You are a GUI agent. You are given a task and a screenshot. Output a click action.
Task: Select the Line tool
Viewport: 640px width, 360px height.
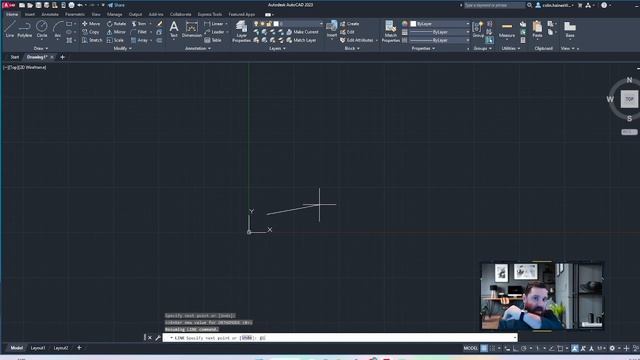click(10, 29)
